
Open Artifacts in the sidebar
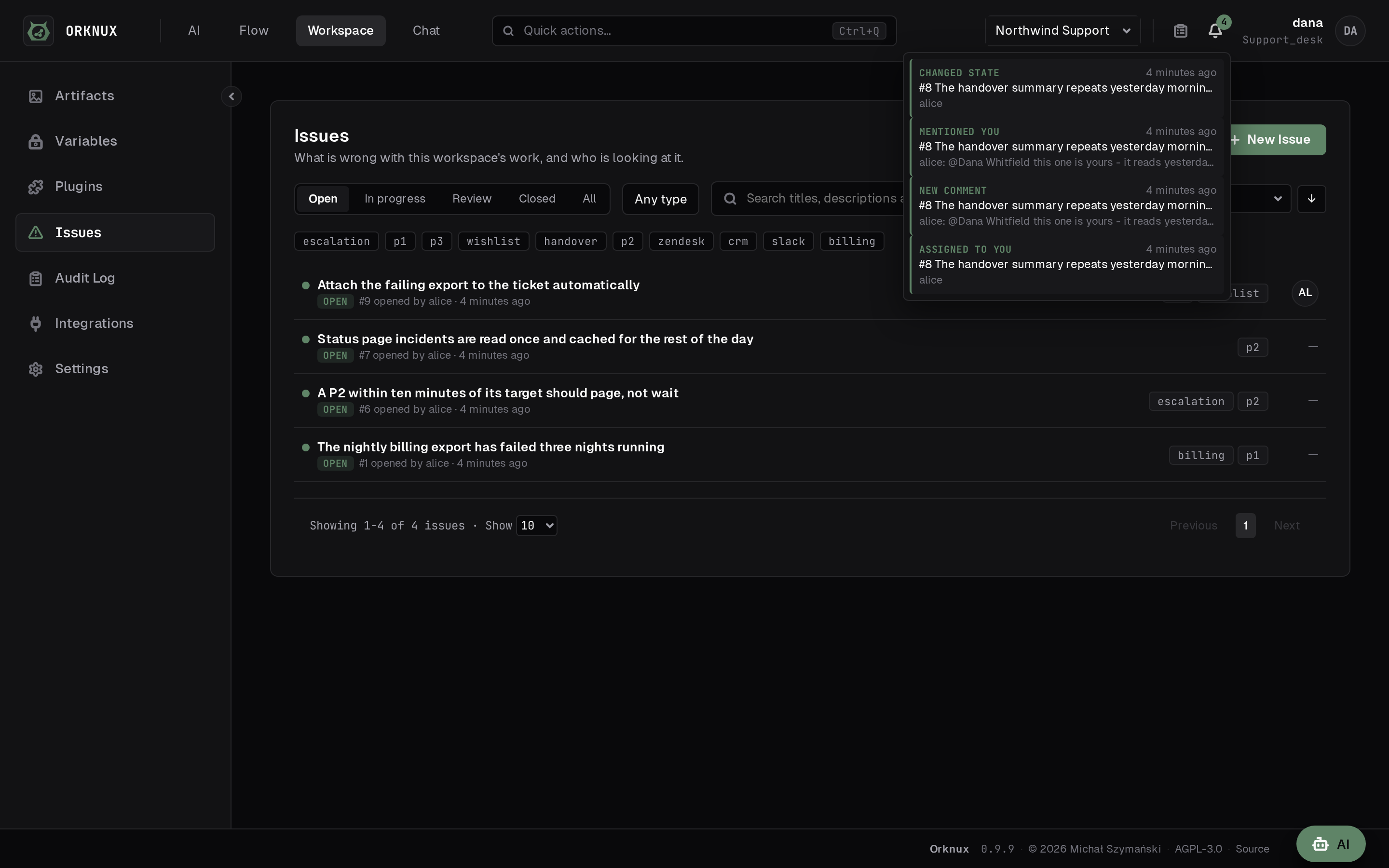pos(115,96)
